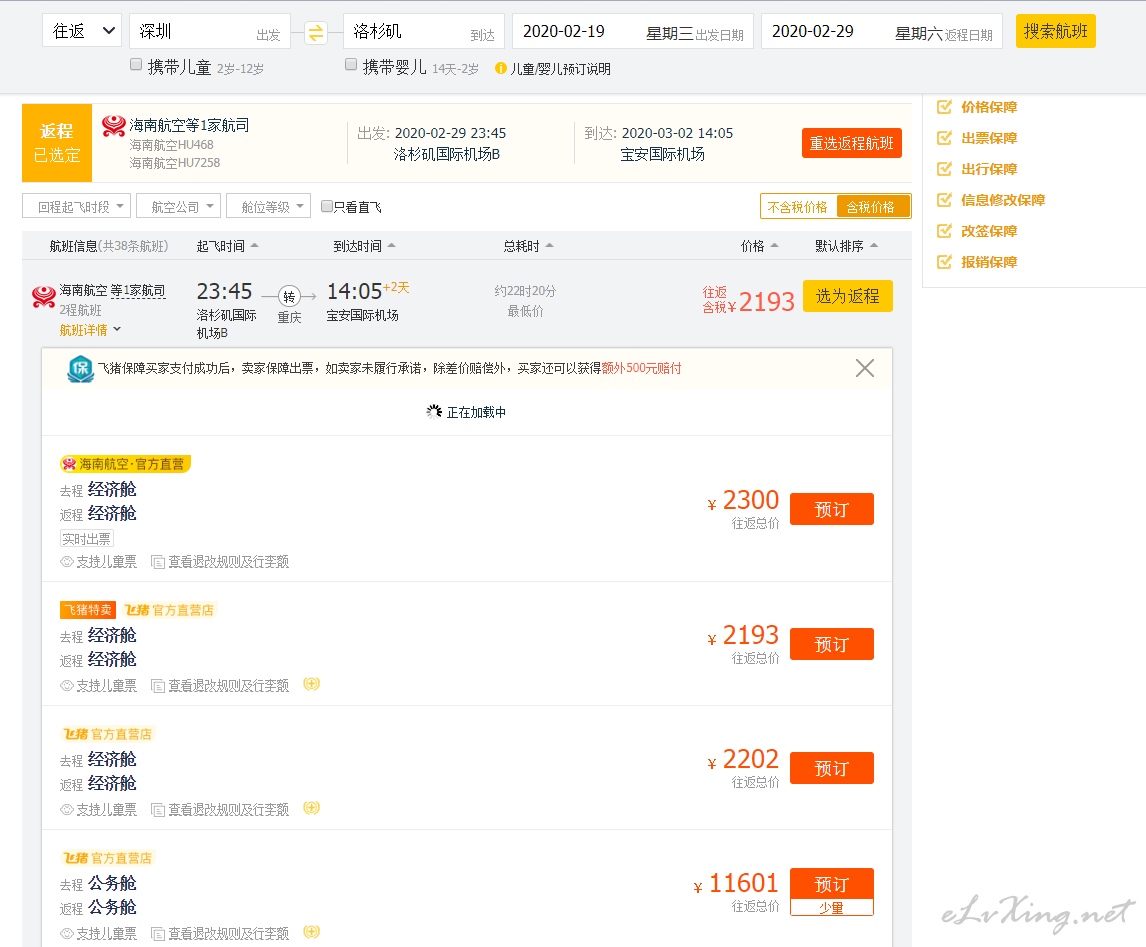1146x947 pixels.
Task: Click the travel guarantee (出行保障) check icon
Action: (x=944, y=169)
